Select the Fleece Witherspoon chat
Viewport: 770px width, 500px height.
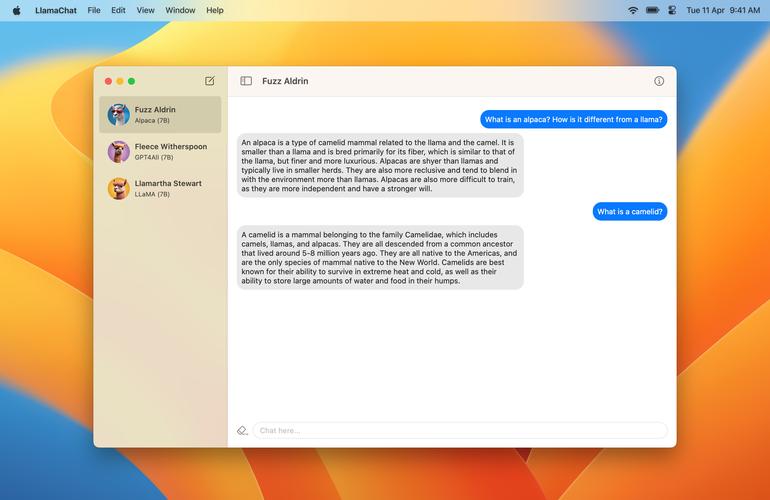[160, 152]
